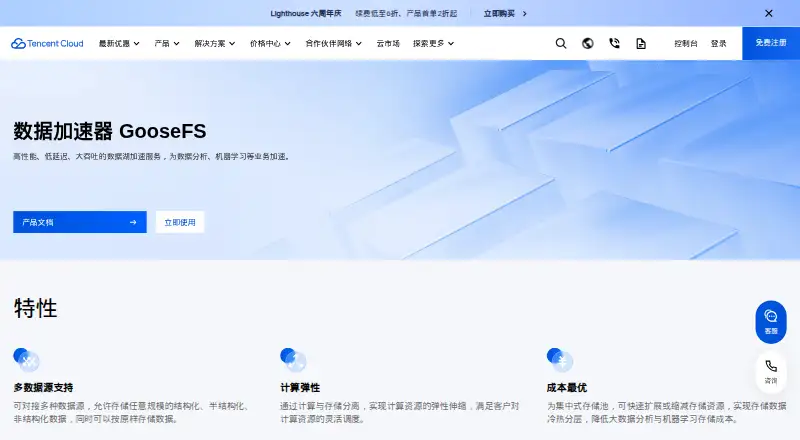Open the search magnifier icon
Viewport: 800px width, 440px height.
[561, 43]
